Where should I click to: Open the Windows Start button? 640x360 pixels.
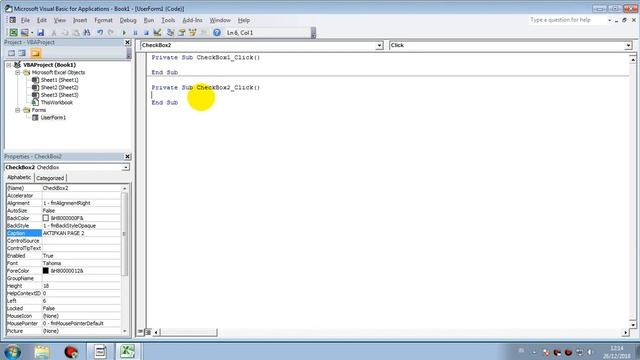click(12, 351)
